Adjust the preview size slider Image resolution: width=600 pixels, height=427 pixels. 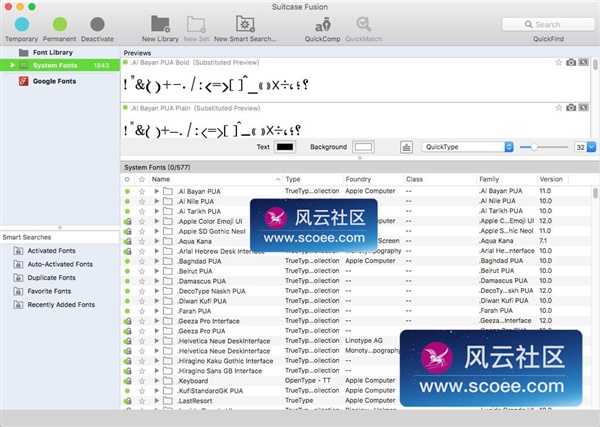tap(534, 147)
